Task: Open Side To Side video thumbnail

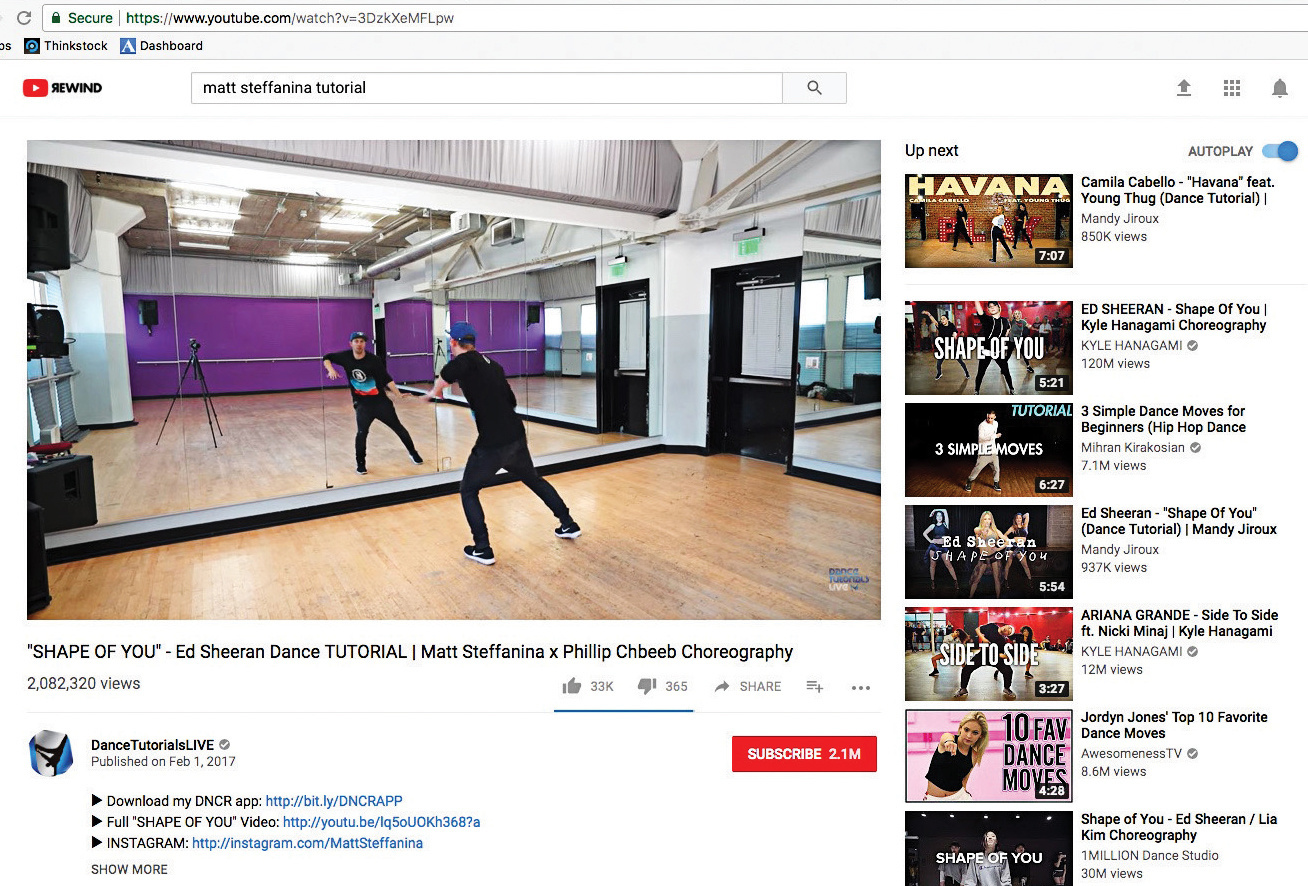Action: (988, 654)
